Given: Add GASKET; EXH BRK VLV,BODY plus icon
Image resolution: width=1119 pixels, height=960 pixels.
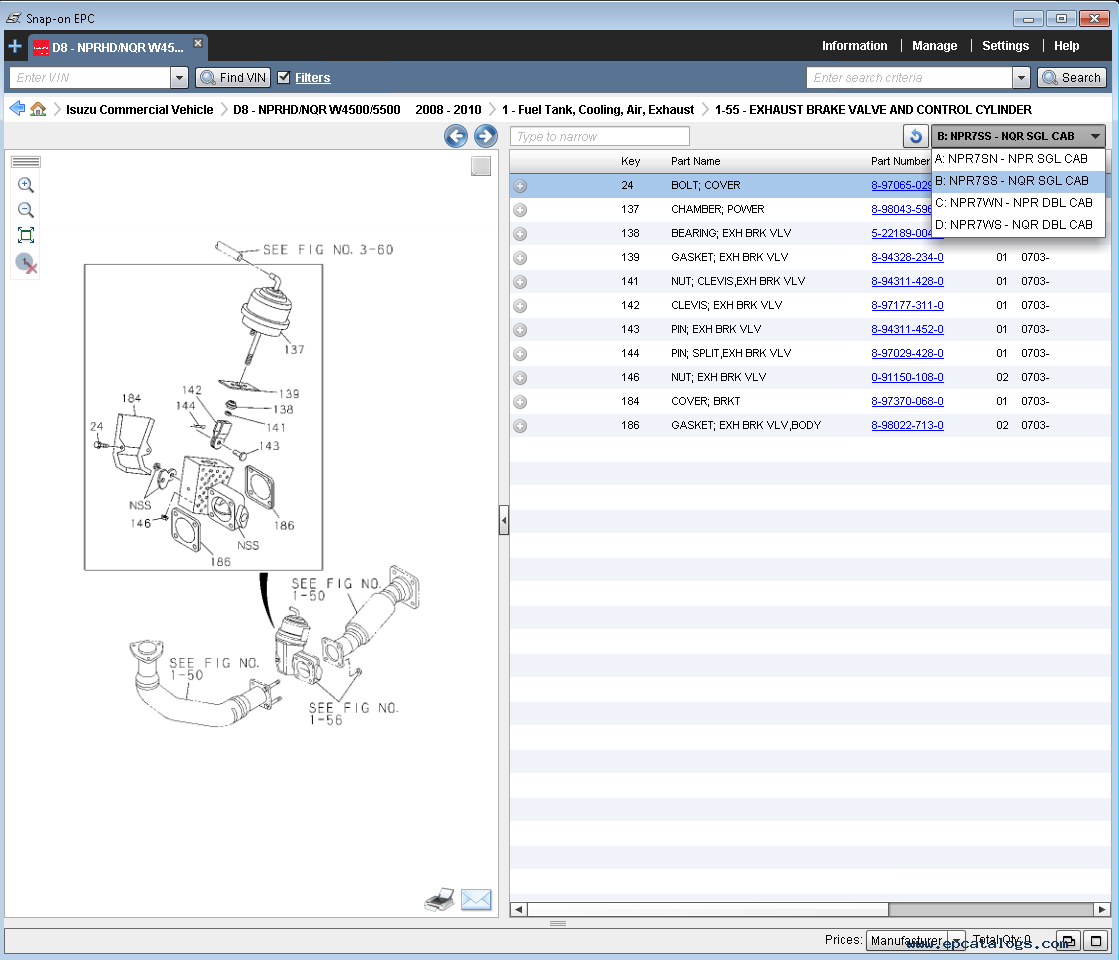Looking at the screenshot, I should 520,426.
